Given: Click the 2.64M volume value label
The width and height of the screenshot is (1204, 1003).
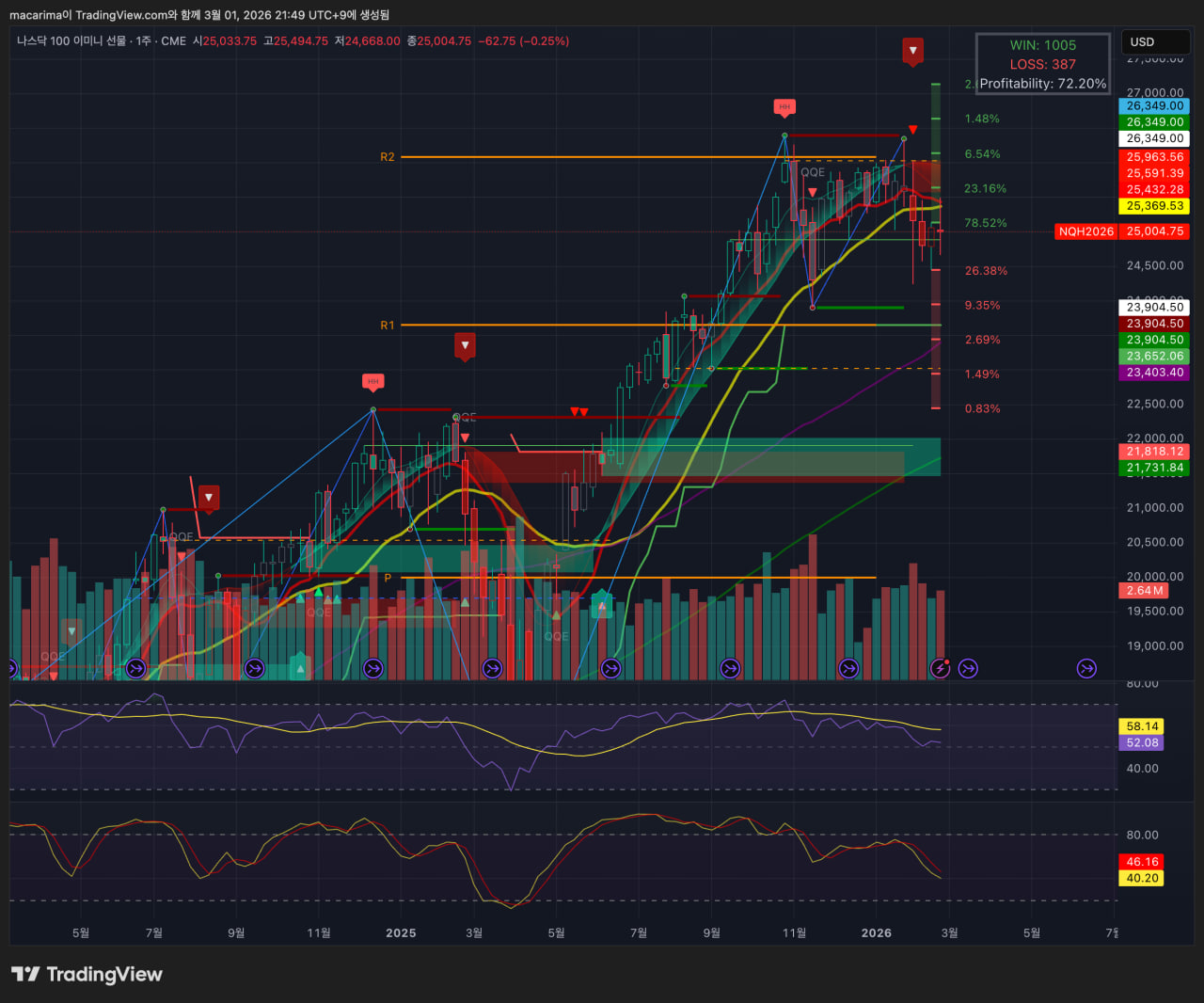Looking at the screenshot, I should pyautogui.click(x=1144, y=591).
